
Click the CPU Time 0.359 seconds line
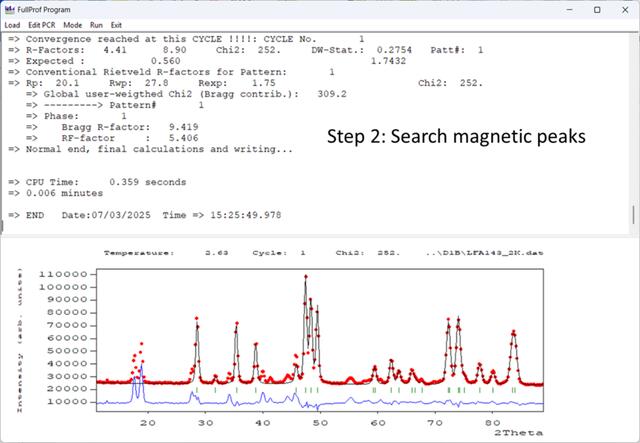[97, 183]
